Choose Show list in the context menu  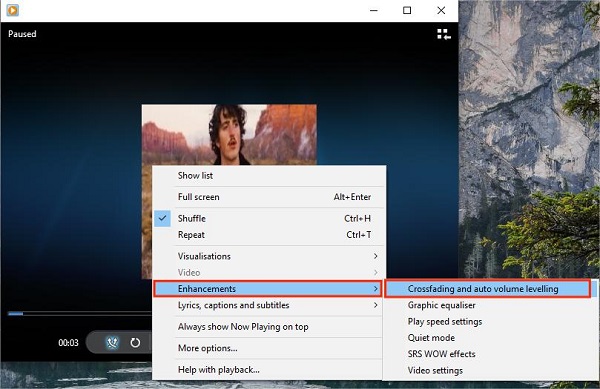point(268,176)
